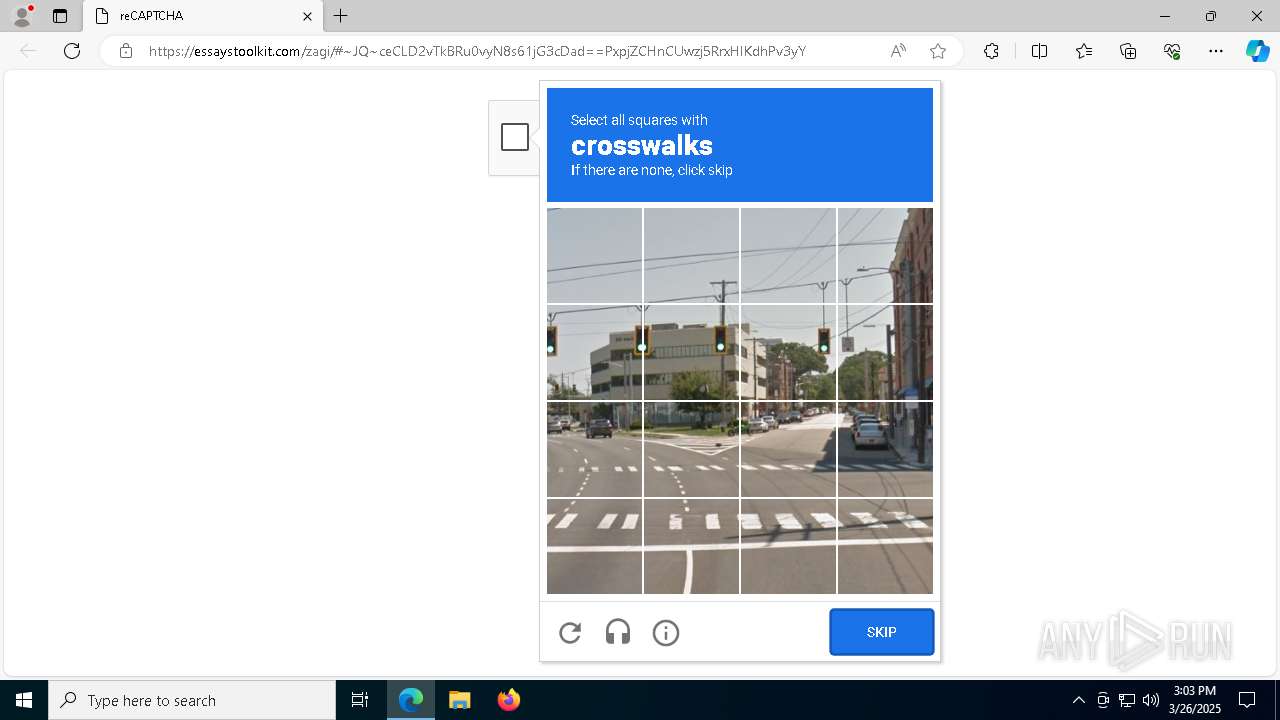This screenshot has width=1280, height=720.
Task: Open the browser profile icon
Action: point(22,16)
